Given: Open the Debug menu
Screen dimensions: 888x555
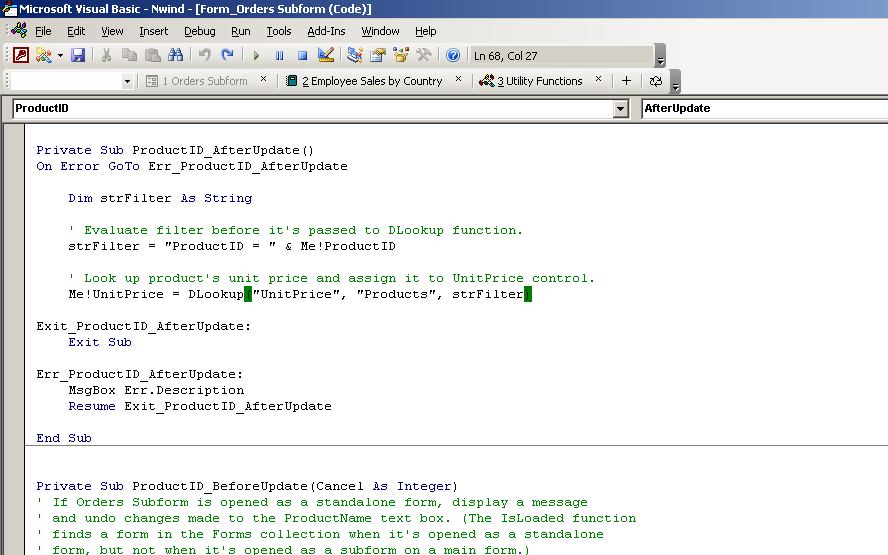Looking at the screenshot, I should [x=200, y=31].
